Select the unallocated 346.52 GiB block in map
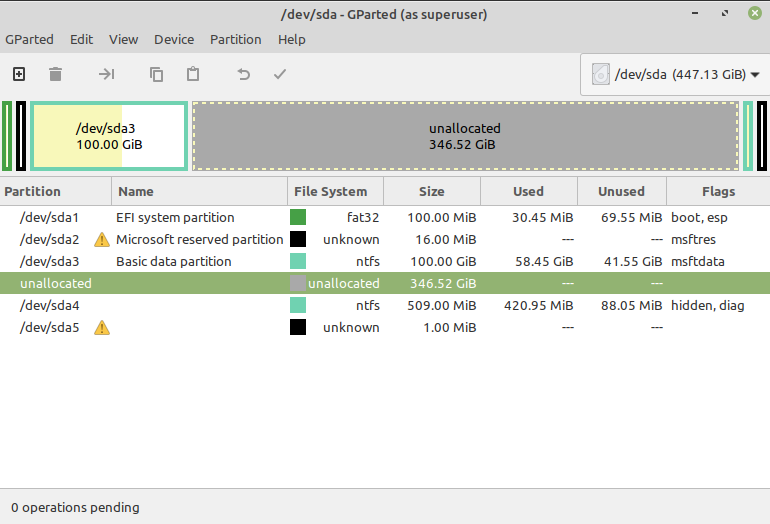This screenshot has width=770, height=524. click(x=465, y=136)
